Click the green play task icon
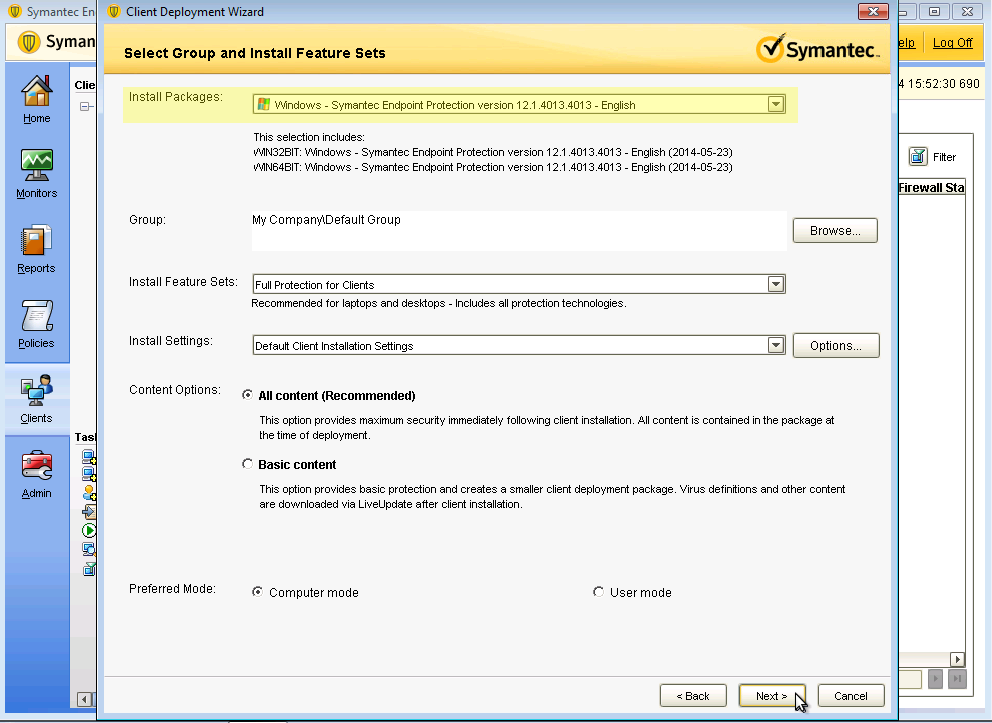Image resolution: width=992 pixels, height=723 pixels. point(89,530)
